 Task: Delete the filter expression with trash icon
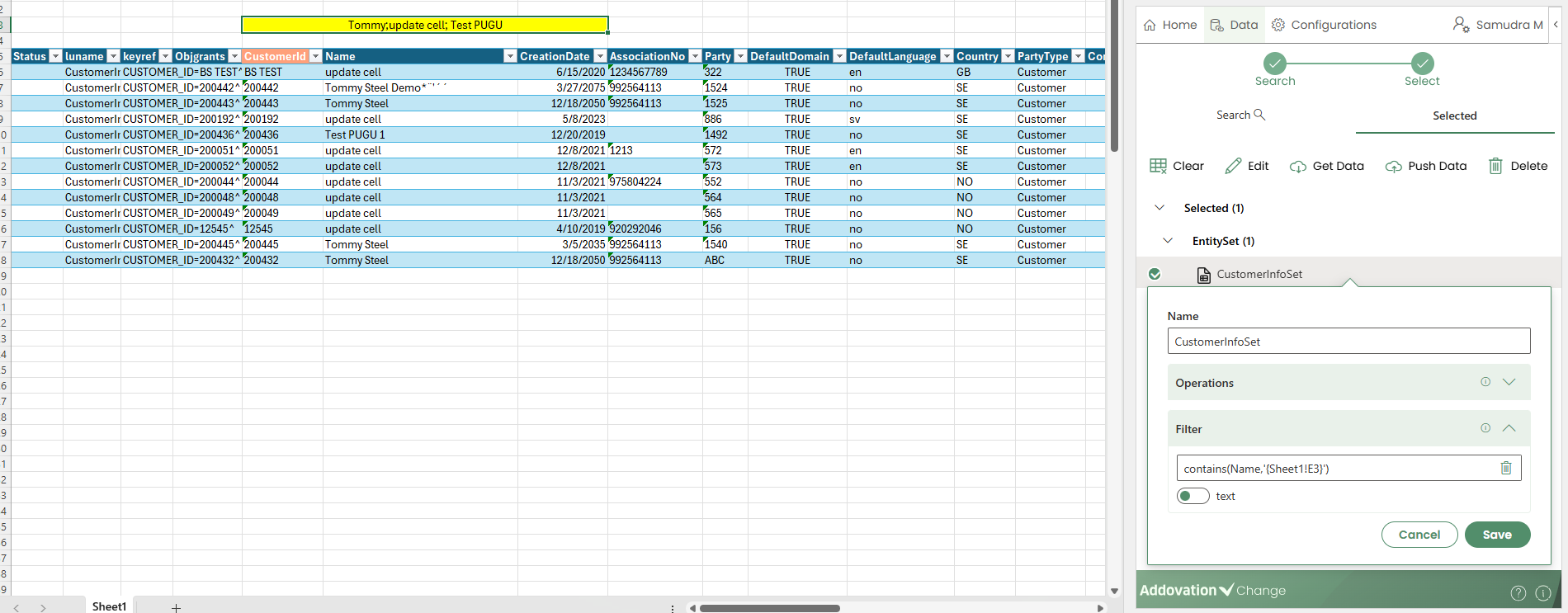[1505, 468]
